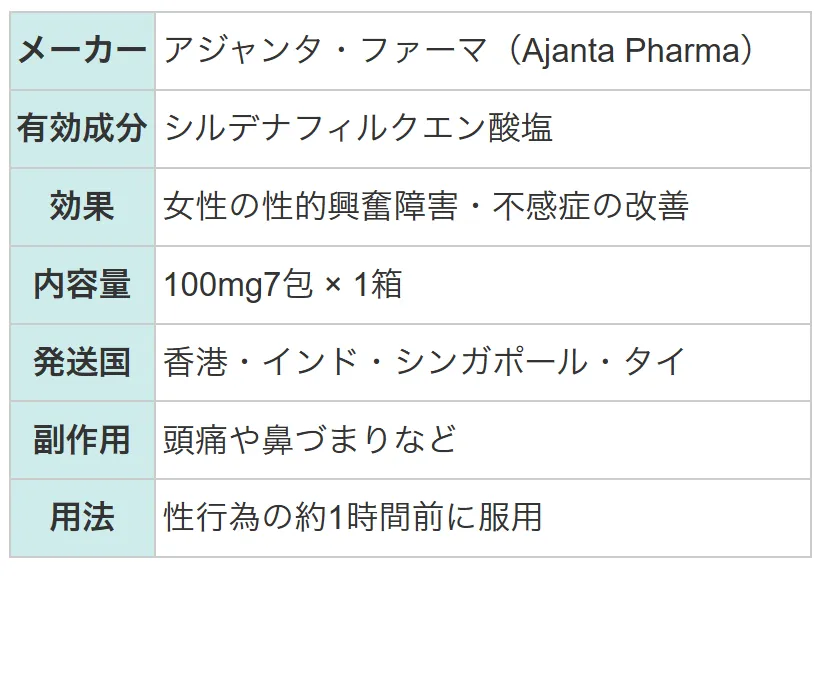Click the 内容量 header cell

click(x=83, y=284)
